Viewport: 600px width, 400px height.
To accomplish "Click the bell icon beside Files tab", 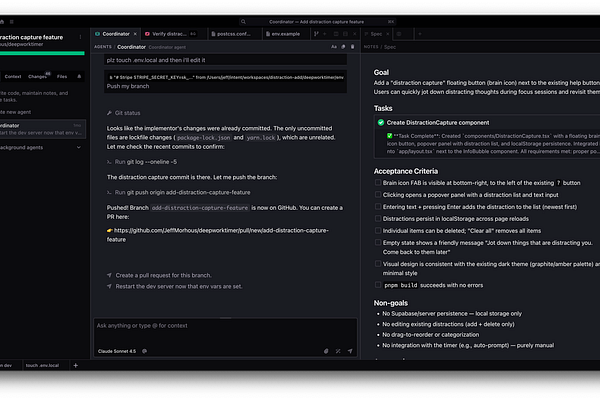I will pyautogui.click(x=79, y=77).
